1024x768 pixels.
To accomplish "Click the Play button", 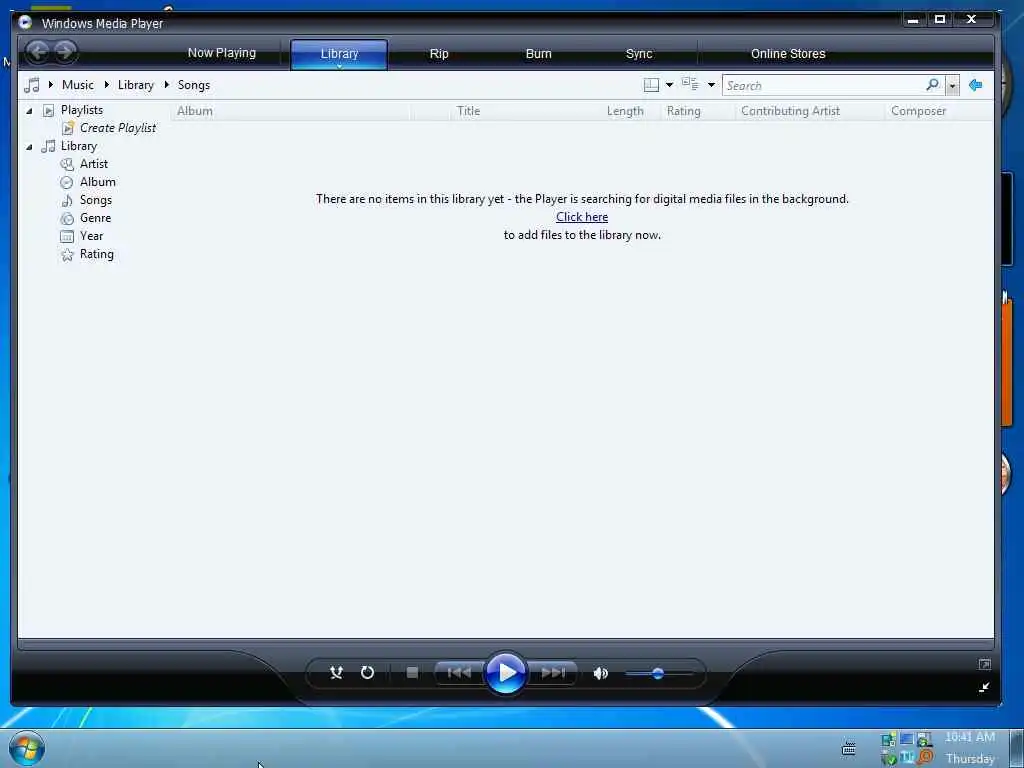I will pos(506,673).
